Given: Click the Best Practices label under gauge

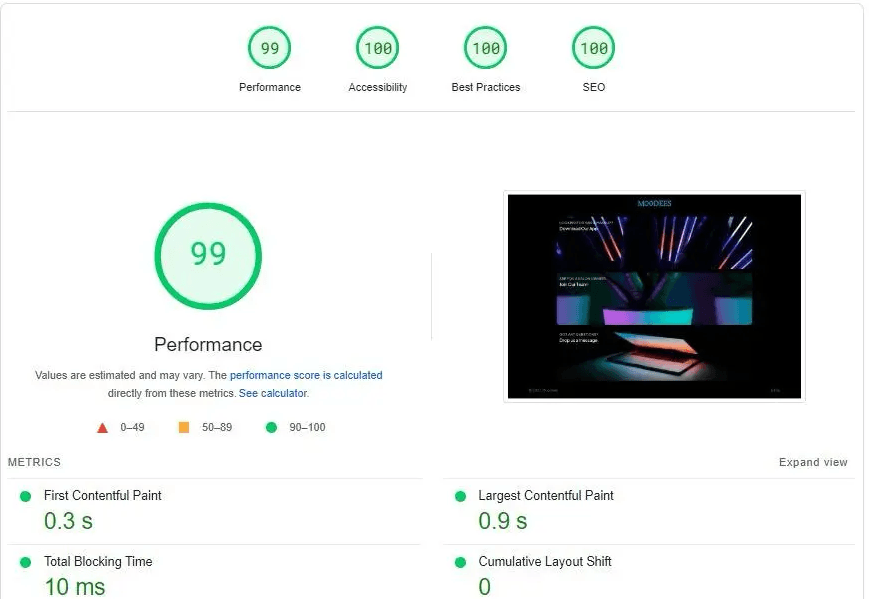Looking at the screenshot, I should pyautogui.click(x=486, y=88).
